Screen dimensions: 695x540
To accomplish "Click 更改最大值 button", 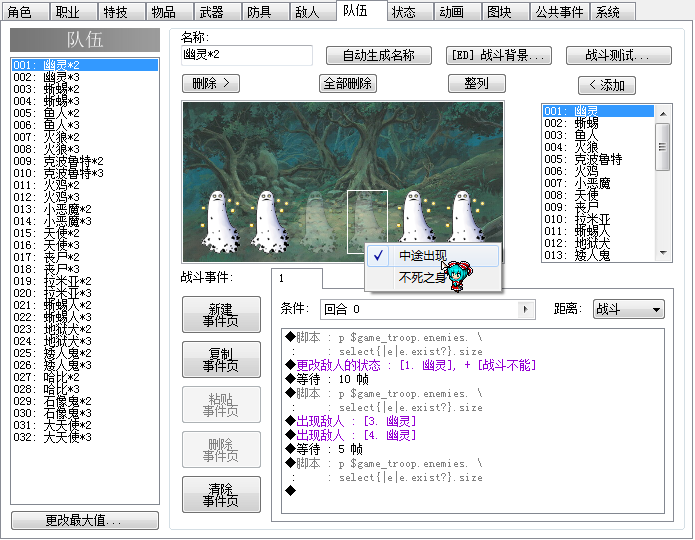I will [85, 520].
